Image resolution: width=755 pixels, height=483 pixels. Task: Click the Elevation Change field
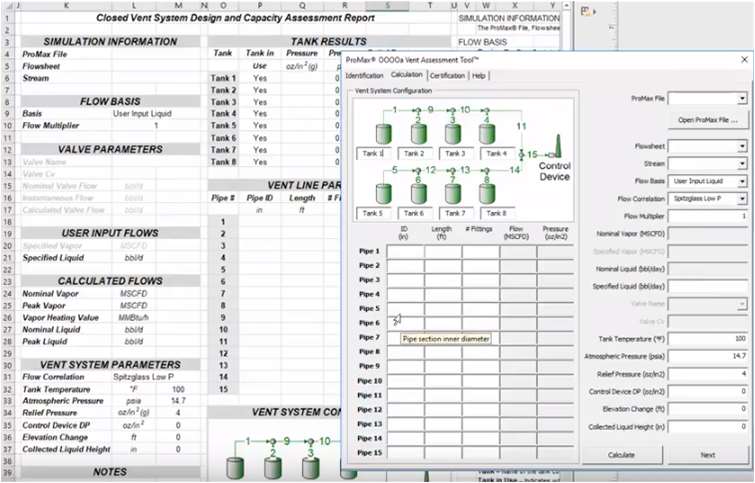(x=707, y=409)
